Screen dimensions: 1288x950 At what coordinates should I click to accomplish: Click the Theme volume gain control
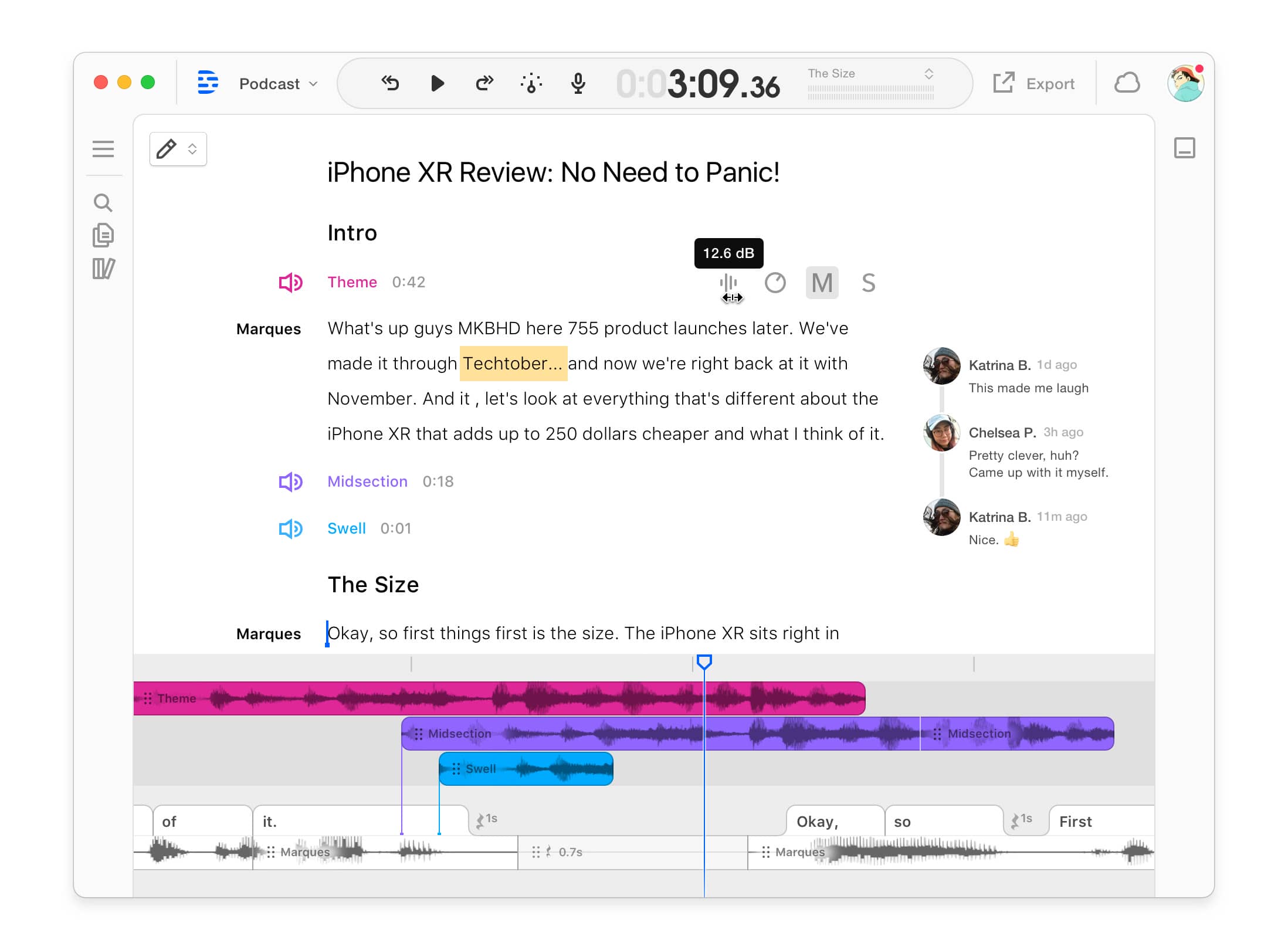coord(728,283)
